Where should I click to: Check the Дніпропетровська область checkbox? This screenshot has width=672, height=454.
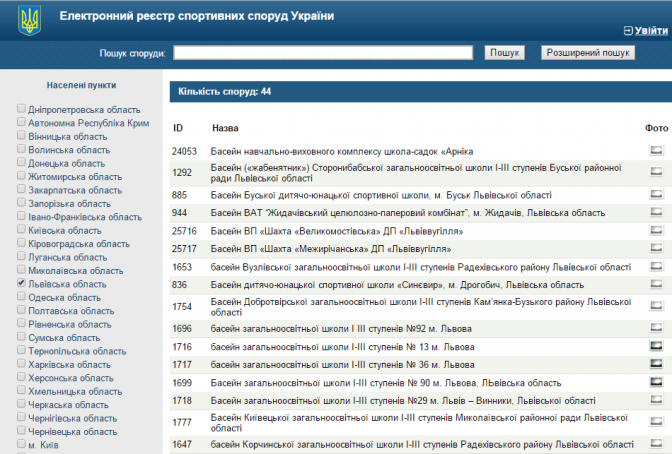(21, 108)
